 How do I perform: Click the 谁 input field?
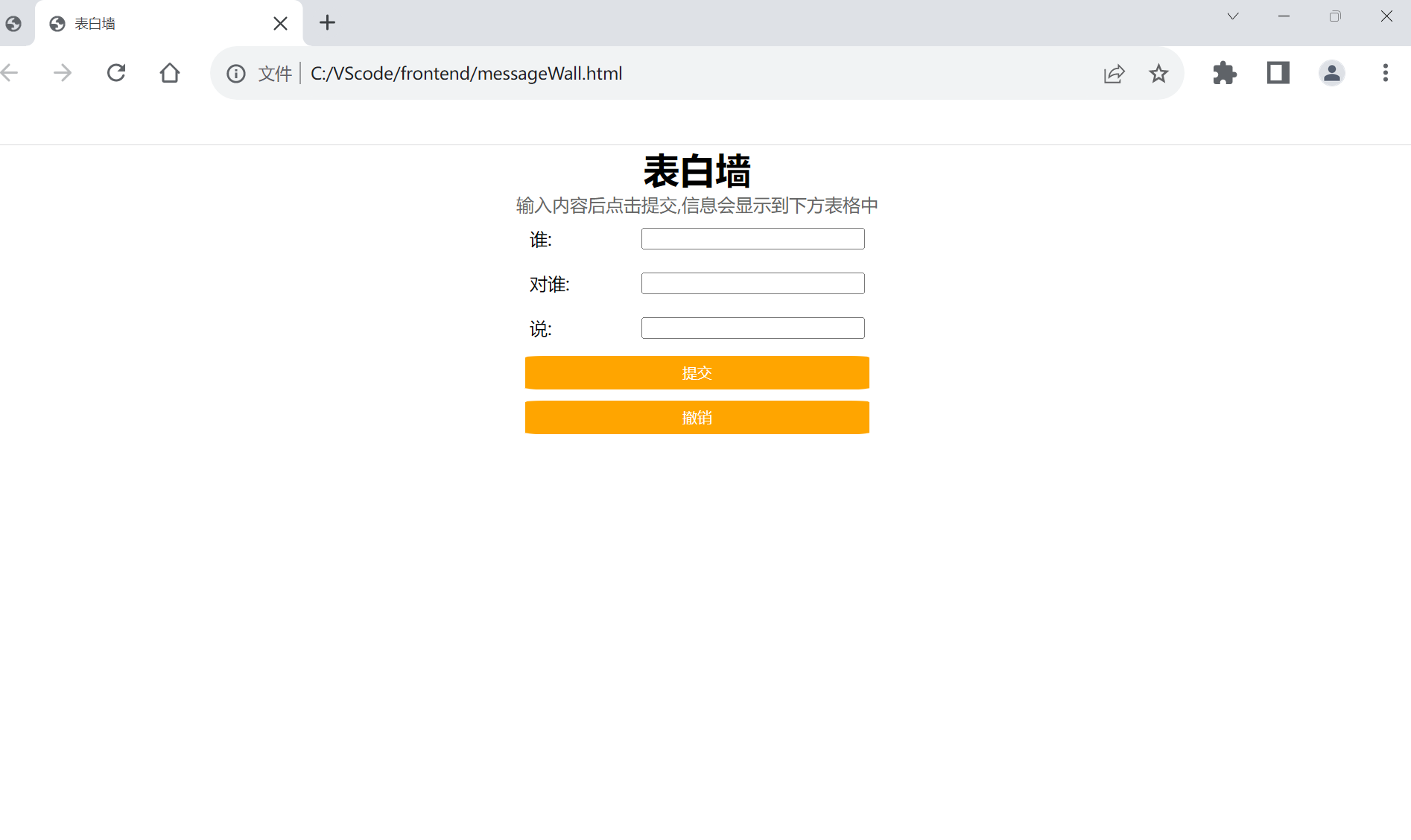(x=752, y=239)
